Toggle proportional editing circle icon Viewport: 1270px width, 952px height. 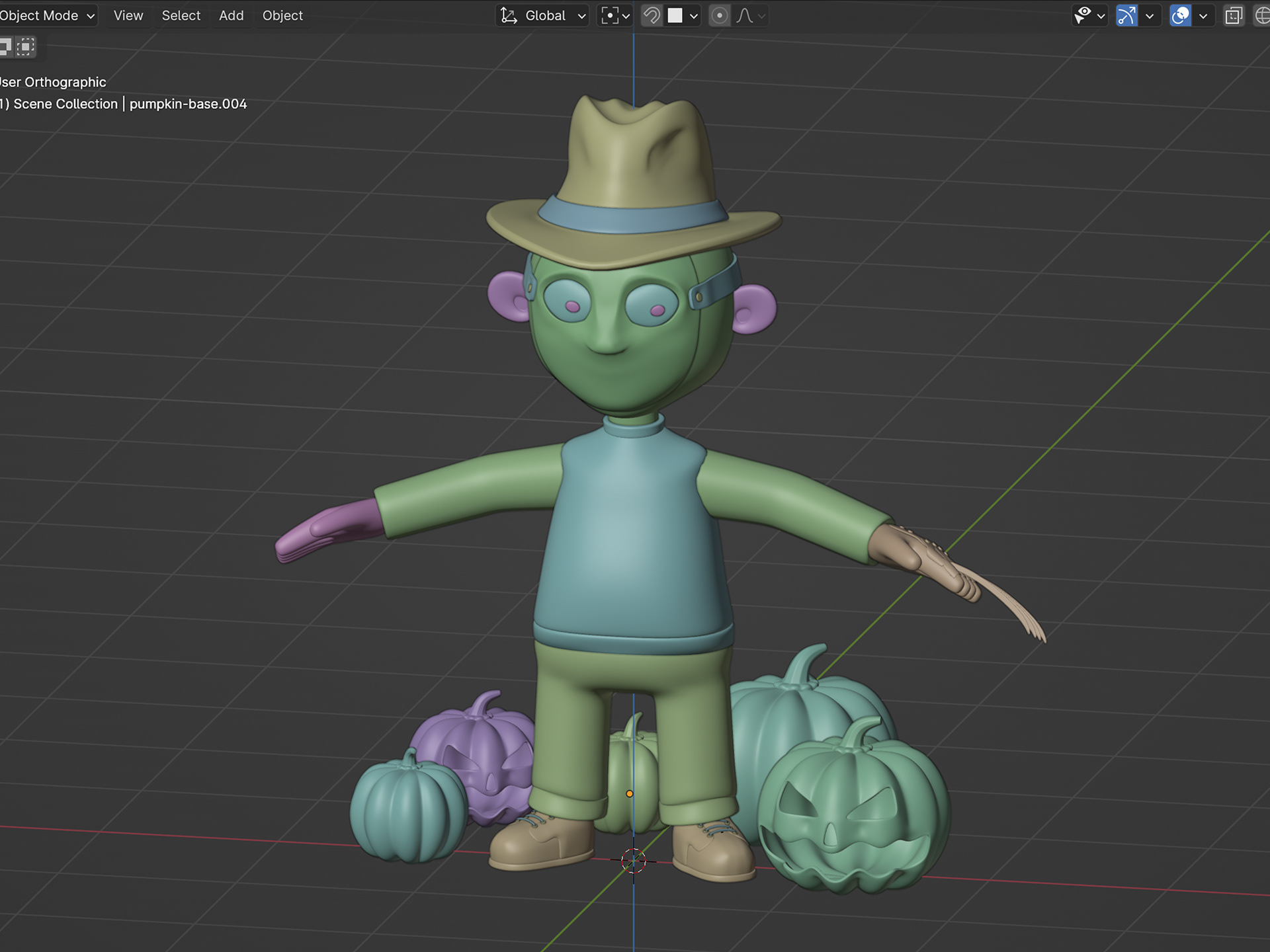click(720, 15)
